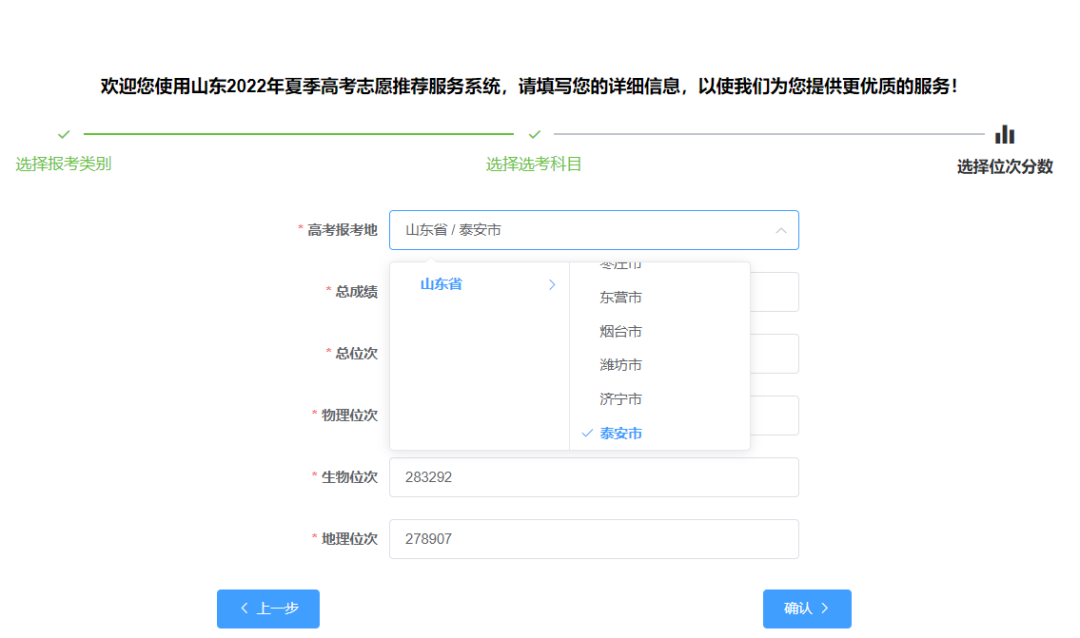
Task: Click inside the 生物位次 input showing 283292
Action: [x=594, y=477]
